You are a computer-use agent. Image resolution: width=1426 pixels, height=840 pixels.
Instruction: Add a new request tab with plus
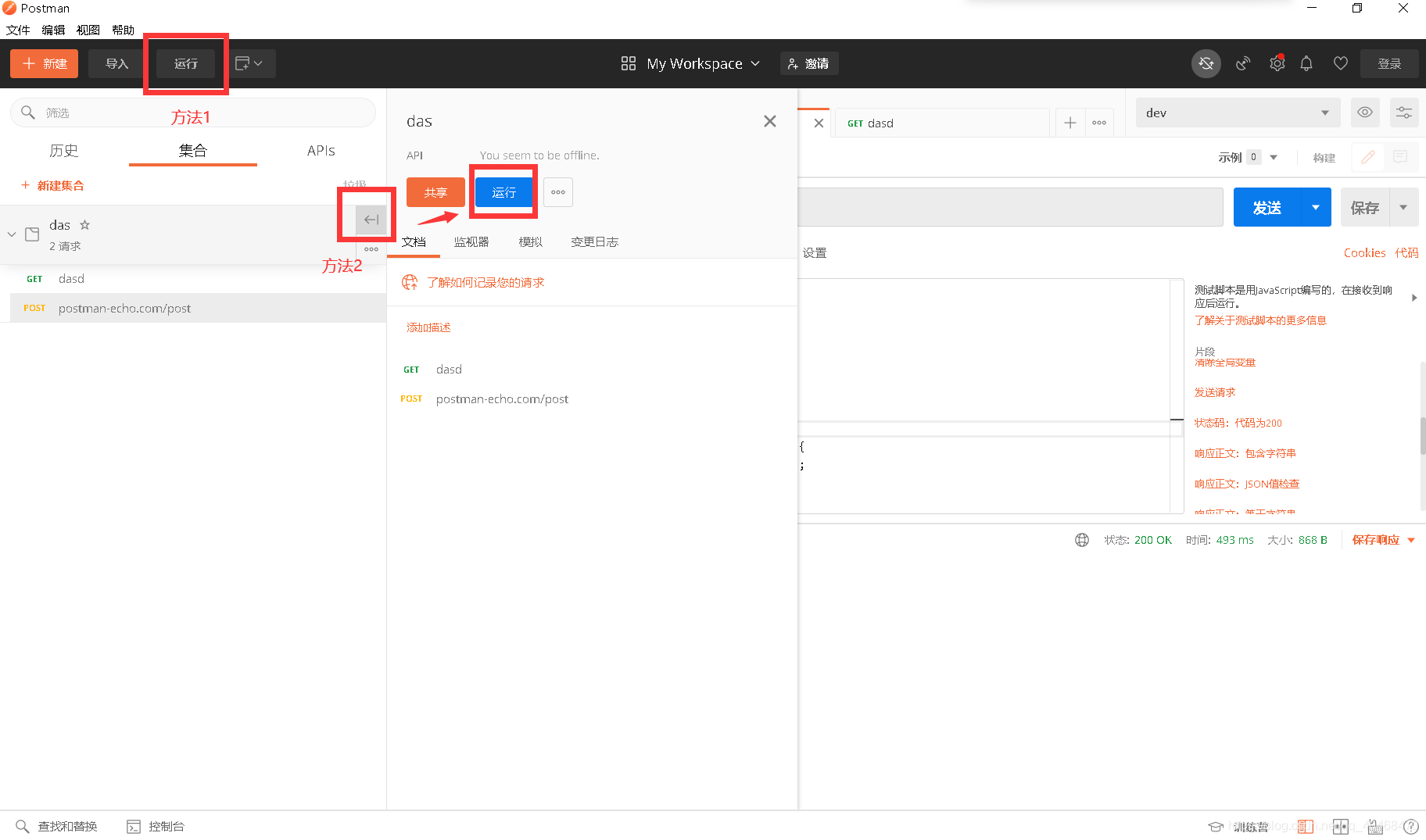tap(1070, 123)
